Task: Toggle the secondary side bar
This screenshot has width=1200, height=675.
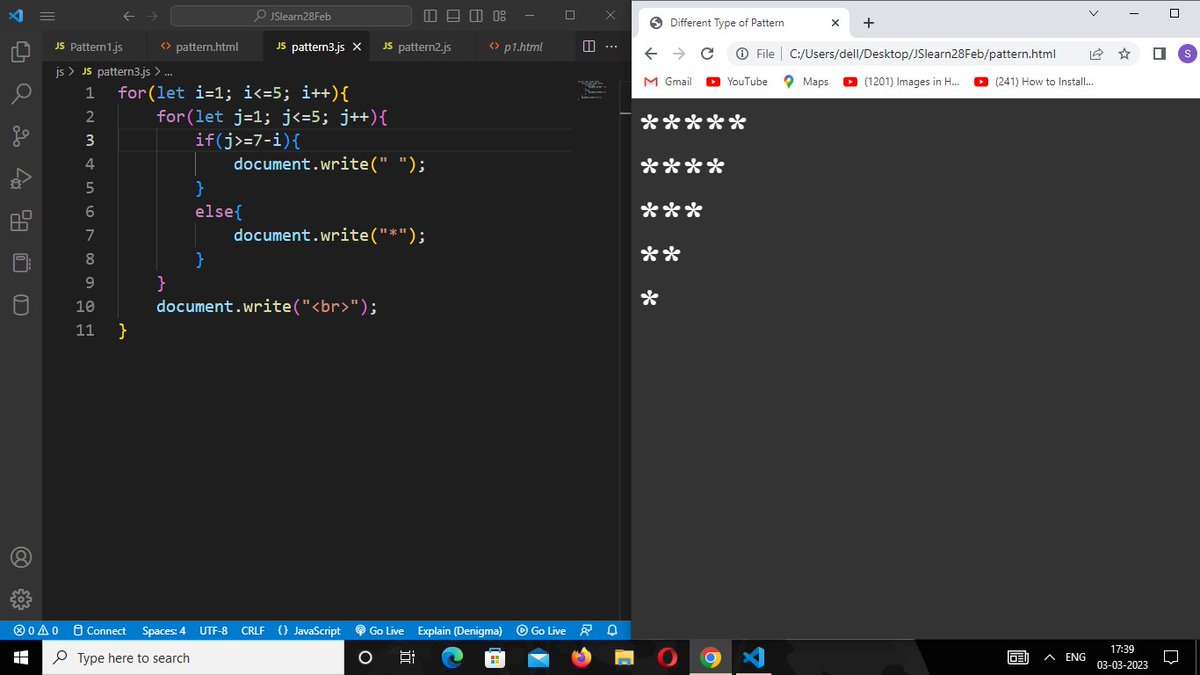Action: click(476, 16)
